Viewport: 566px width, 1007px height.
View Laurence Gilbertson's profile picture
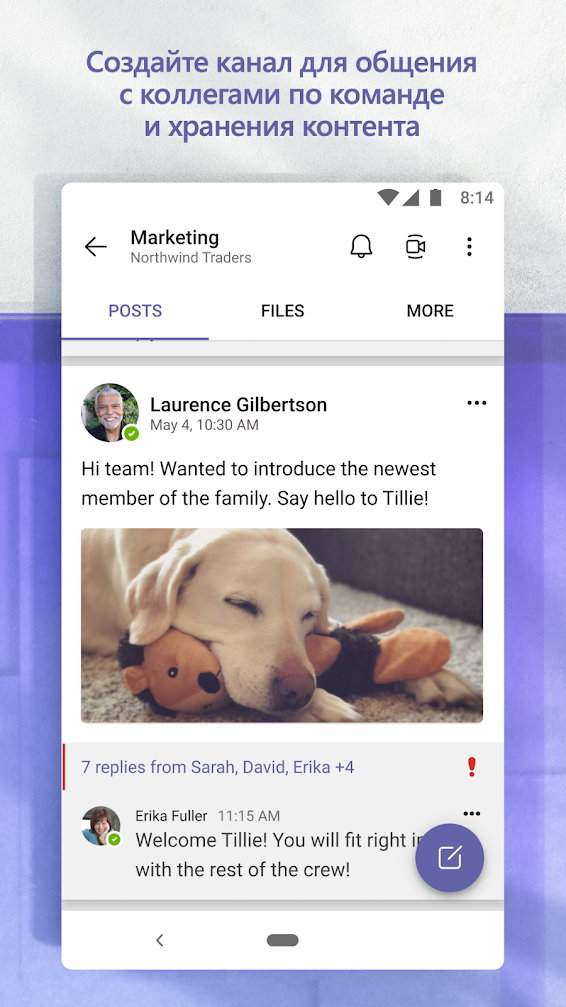(x=110, y=412)
